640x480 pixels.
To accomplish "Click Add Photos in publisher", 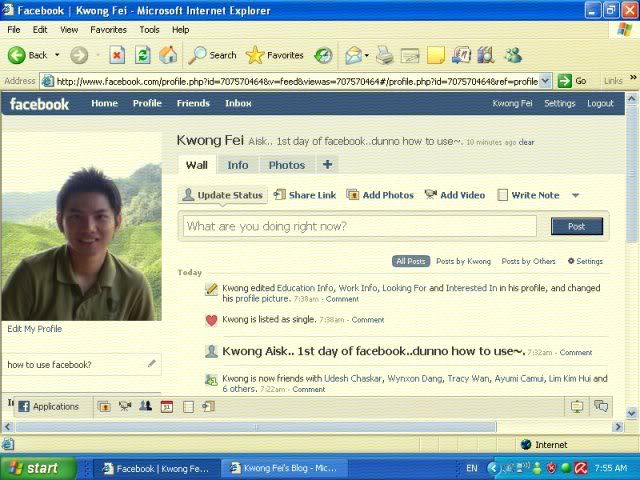I will click(x=380, y=195).
